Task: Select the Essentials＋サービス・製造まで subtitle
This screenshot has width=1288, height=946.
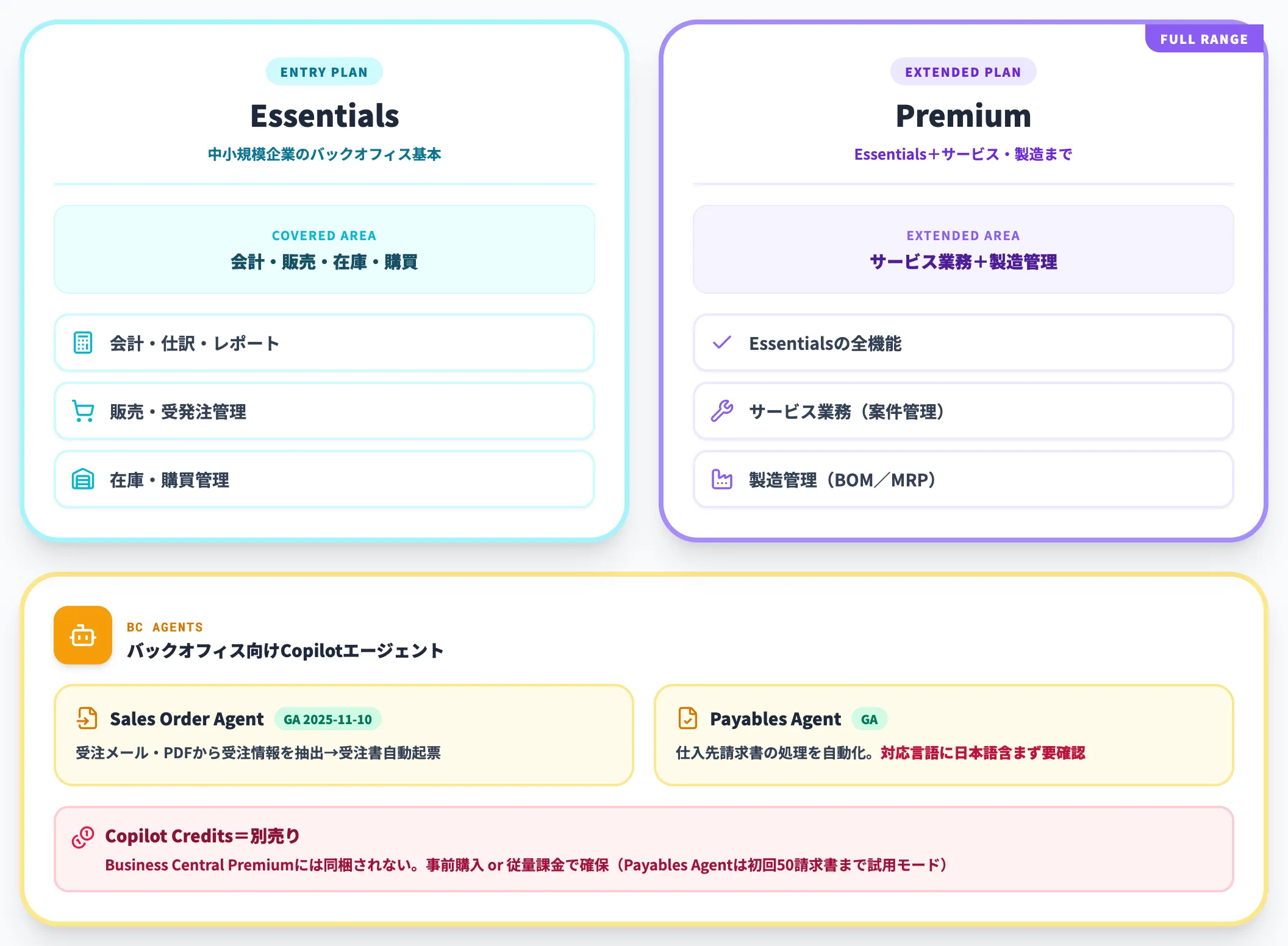Action: pos(964,154)
